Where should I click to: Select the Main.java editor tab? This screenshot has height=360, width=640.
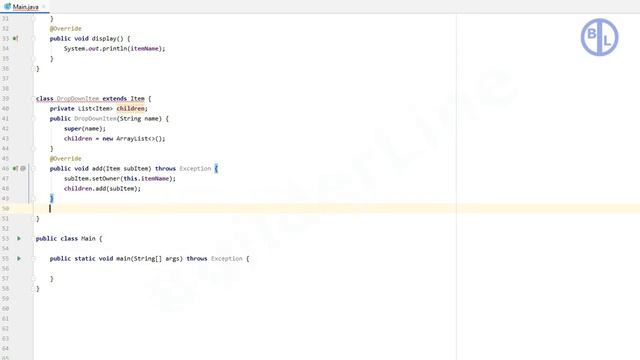pyautogui.click(x=24, y=7)
